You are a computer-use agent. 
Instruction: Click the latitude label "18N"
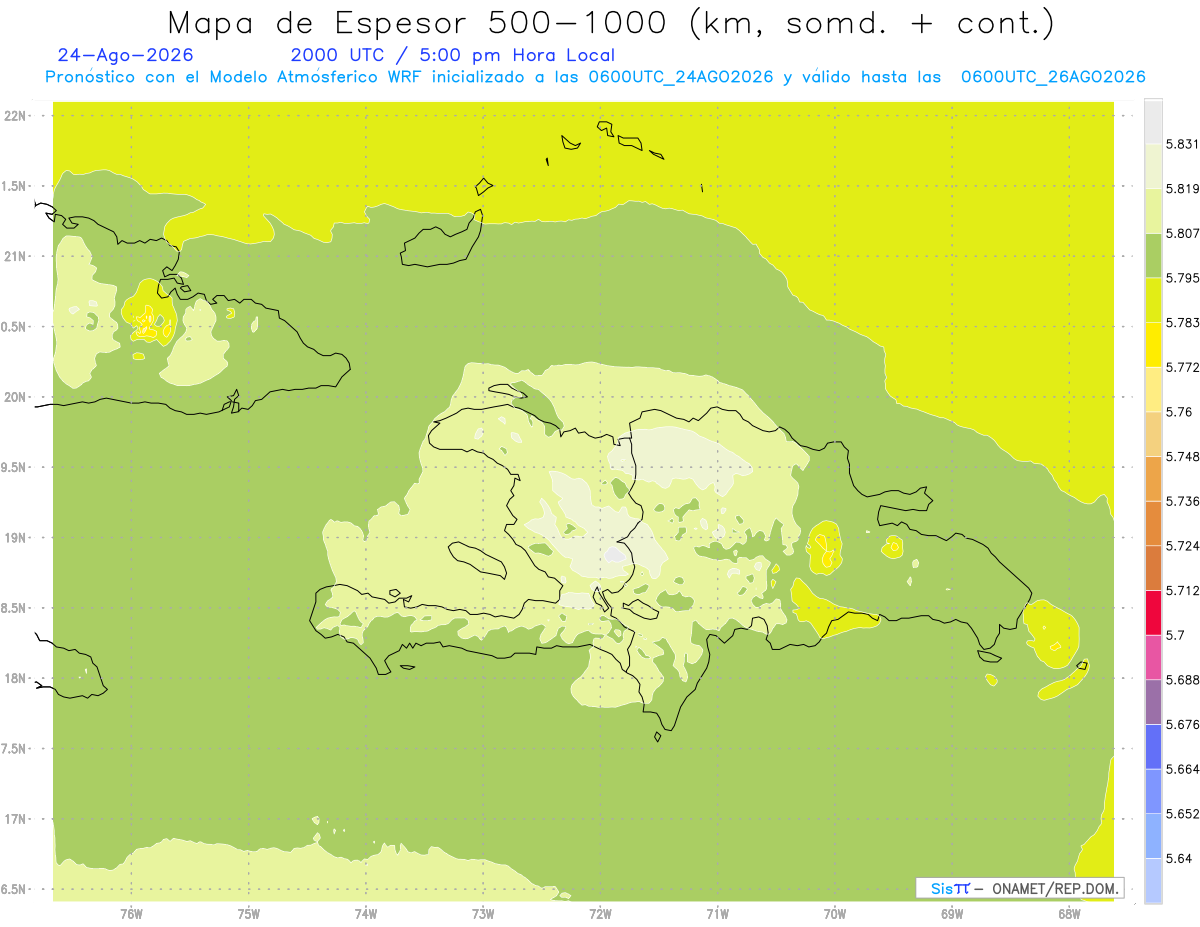(x=16, y=679)
